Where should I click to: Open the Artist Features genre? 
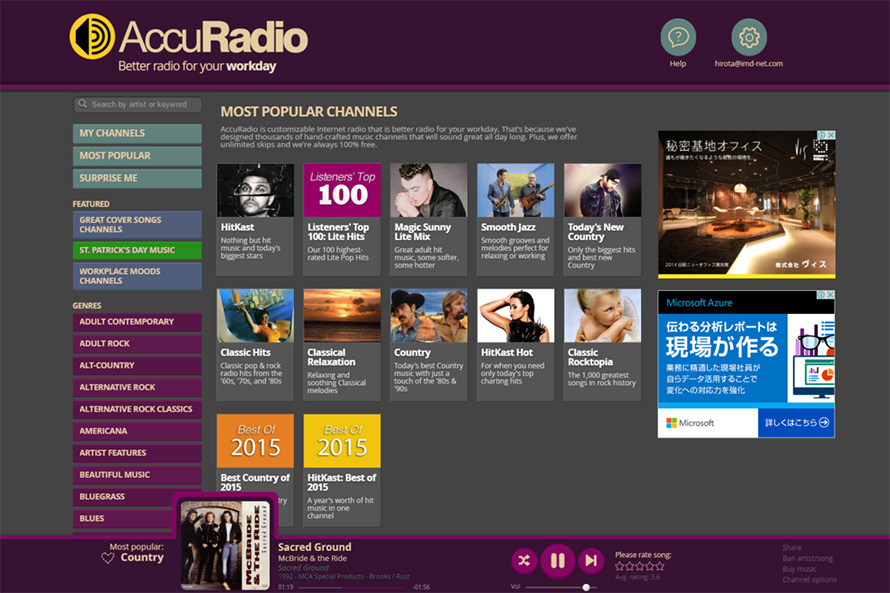pyautogui.click(x=137, y=453)
